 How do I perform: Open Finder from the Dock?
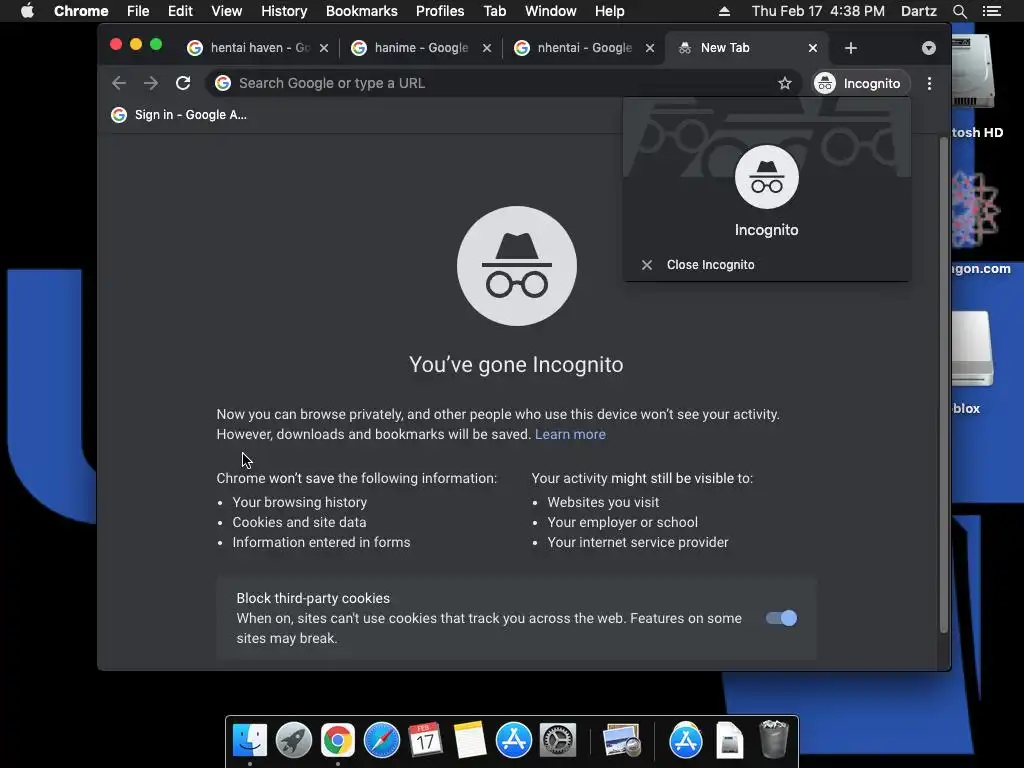(249, 741)
